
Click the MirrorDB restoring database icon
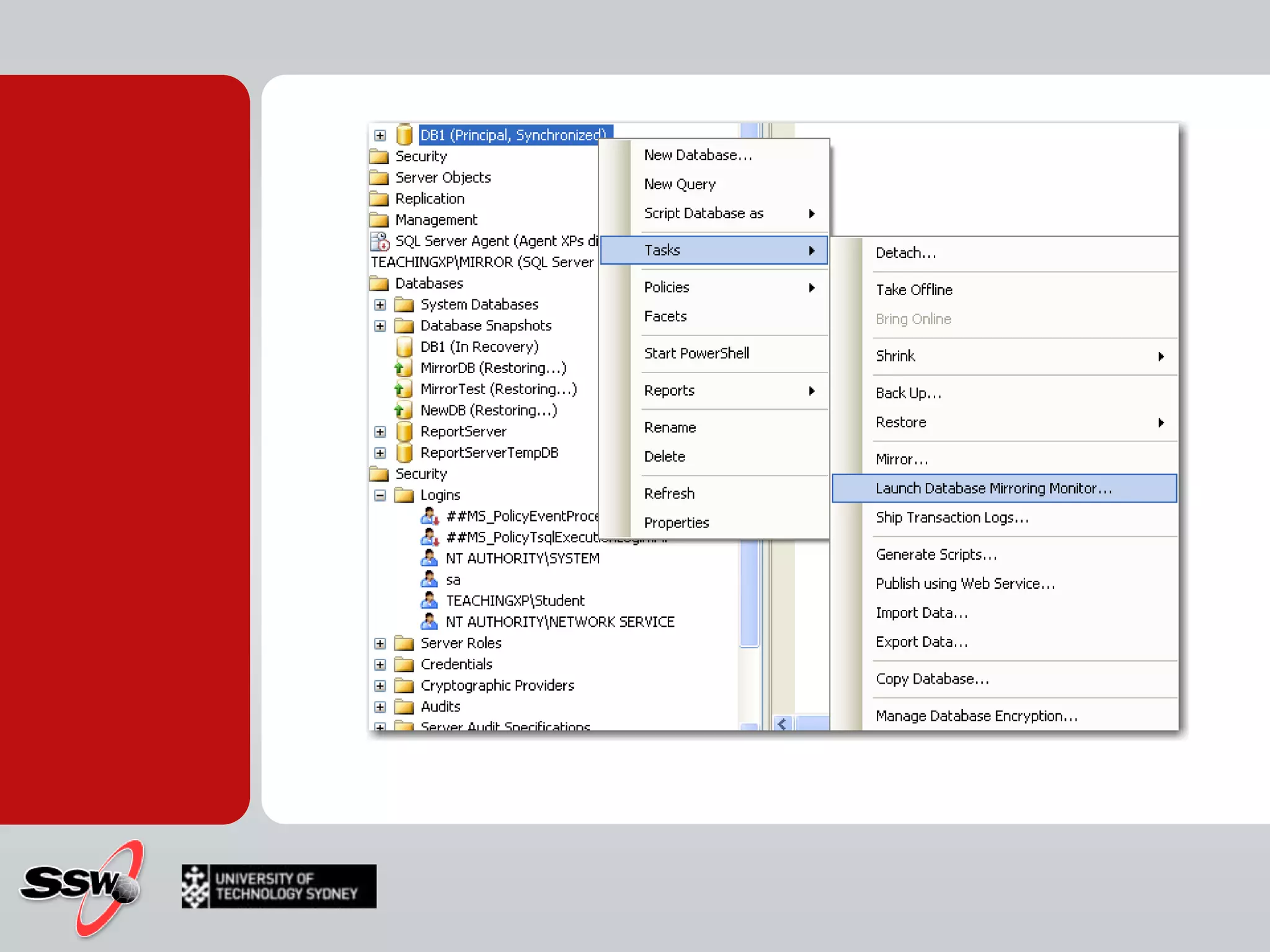pos(403,368)
